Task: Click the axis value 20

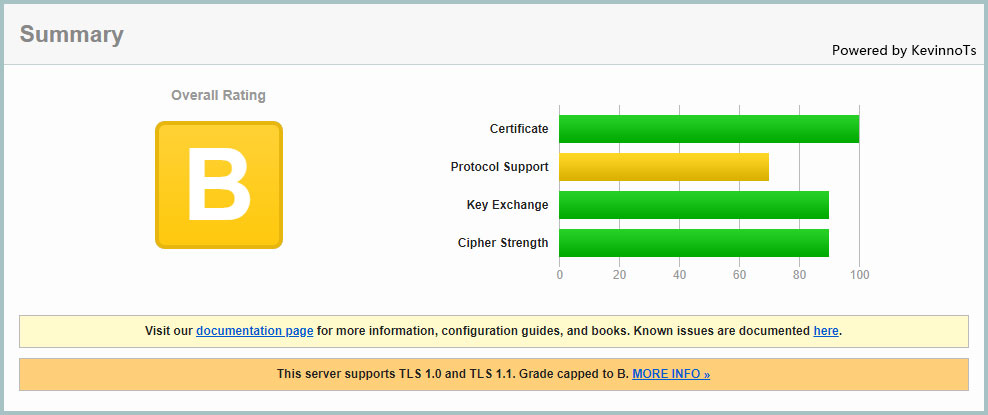Action: tap(619, 275)
